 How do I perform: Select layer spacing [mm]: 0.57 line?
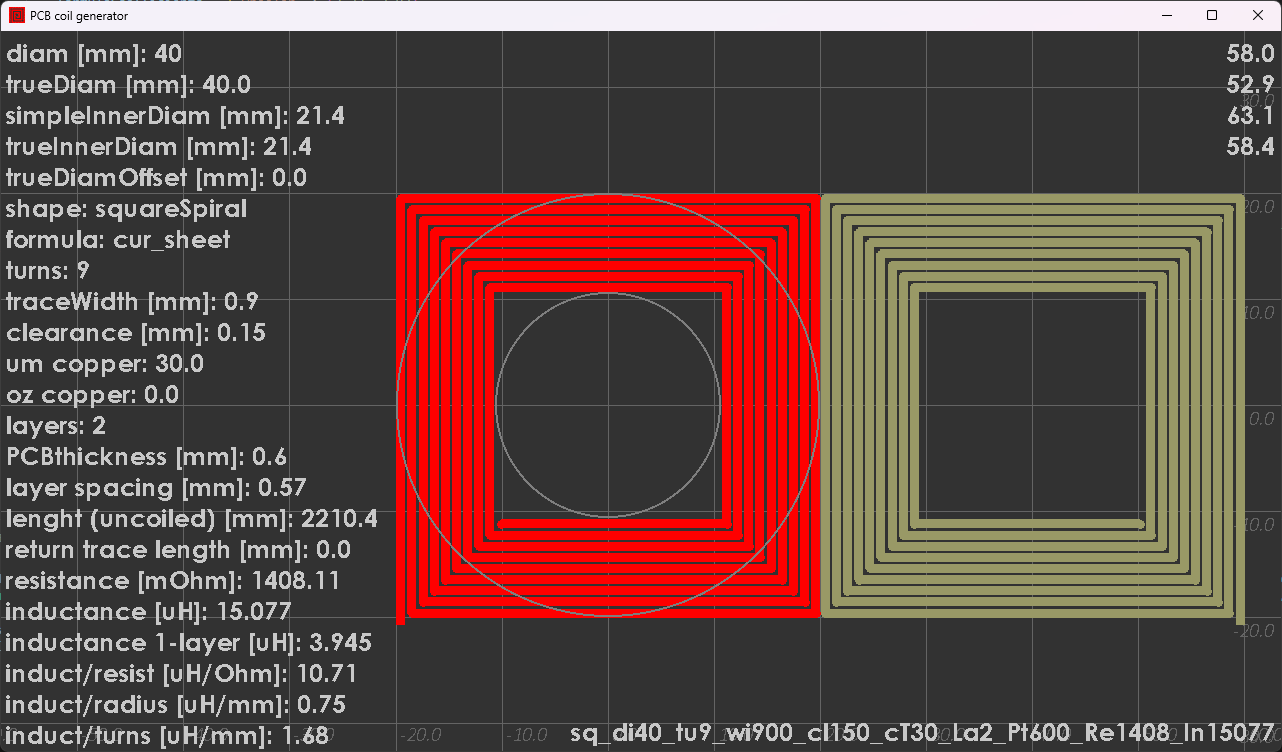(156, 488)
